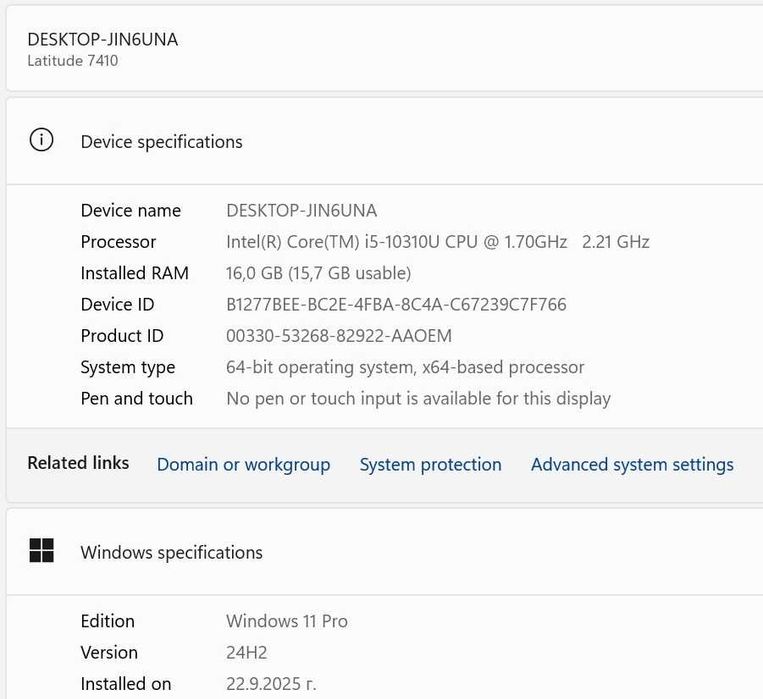
Task: Collapse the Device specifications section header
Action: click(x=400, y=141)
